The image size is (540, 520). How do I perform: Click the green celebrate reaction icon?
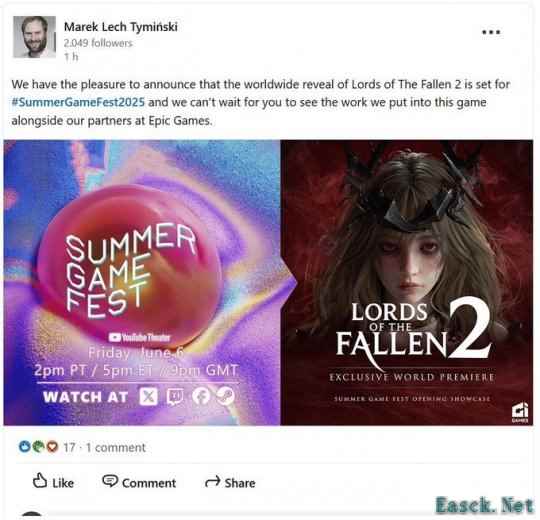[x=38, y=447]
